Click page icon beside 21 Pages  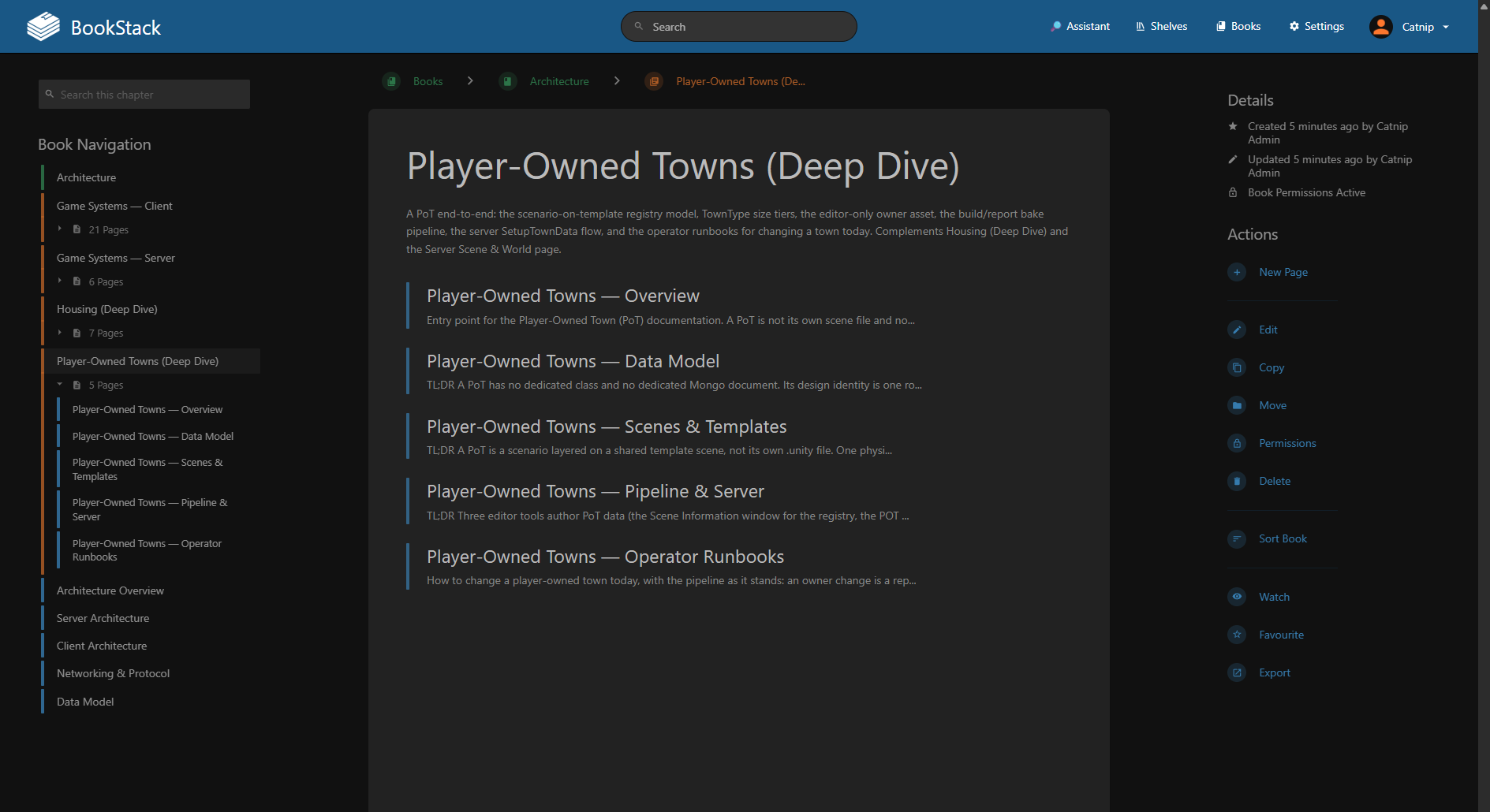tap(77, 229)
